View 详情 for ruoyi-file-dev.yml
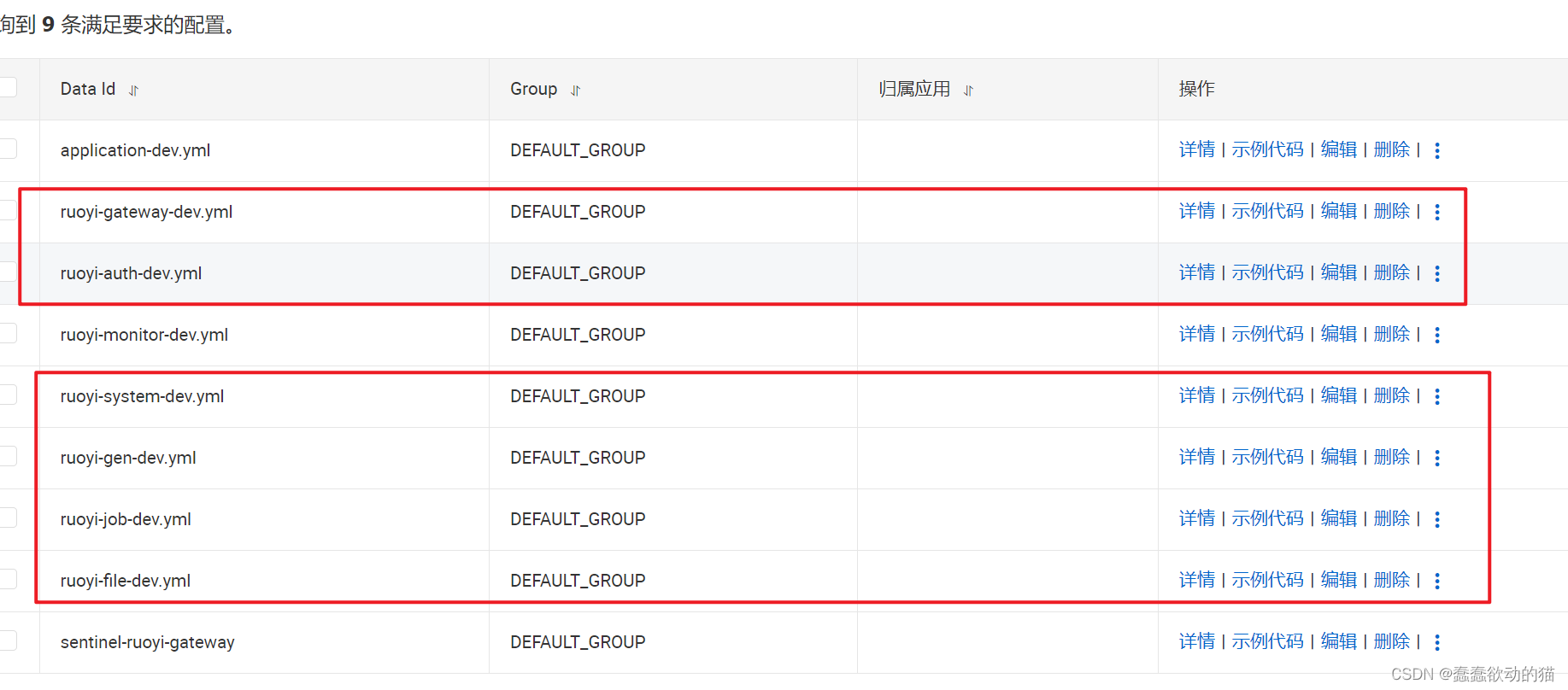 pyautogui.click(x=1196, y=580)
